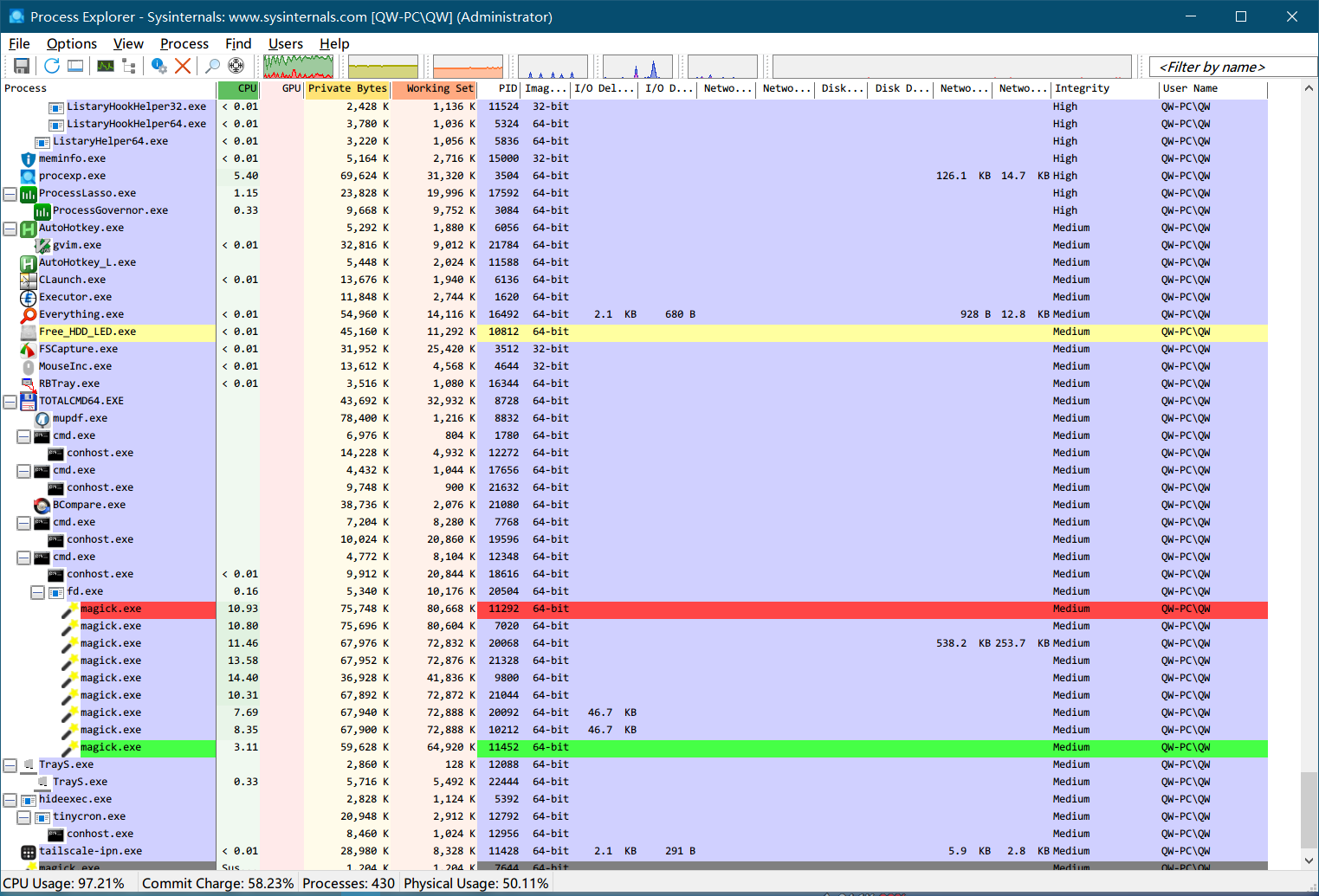Select the Find Window's Process crosshair icon
Image resolution: width=1319 pixels, height=896 pixels.
(x=236, y=66)
